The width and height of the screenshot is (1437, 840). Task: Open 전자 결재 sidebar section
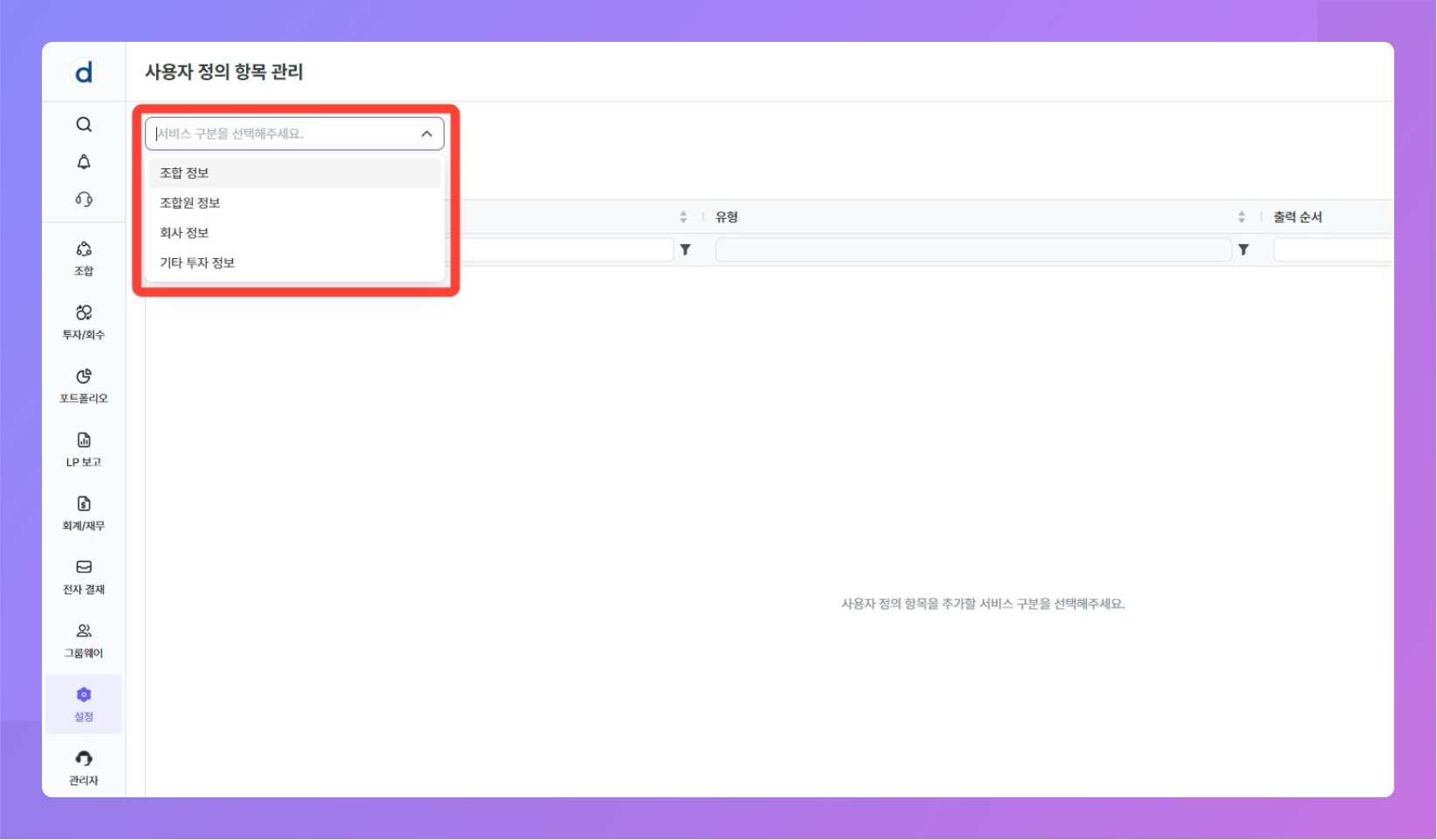(84, 577)
